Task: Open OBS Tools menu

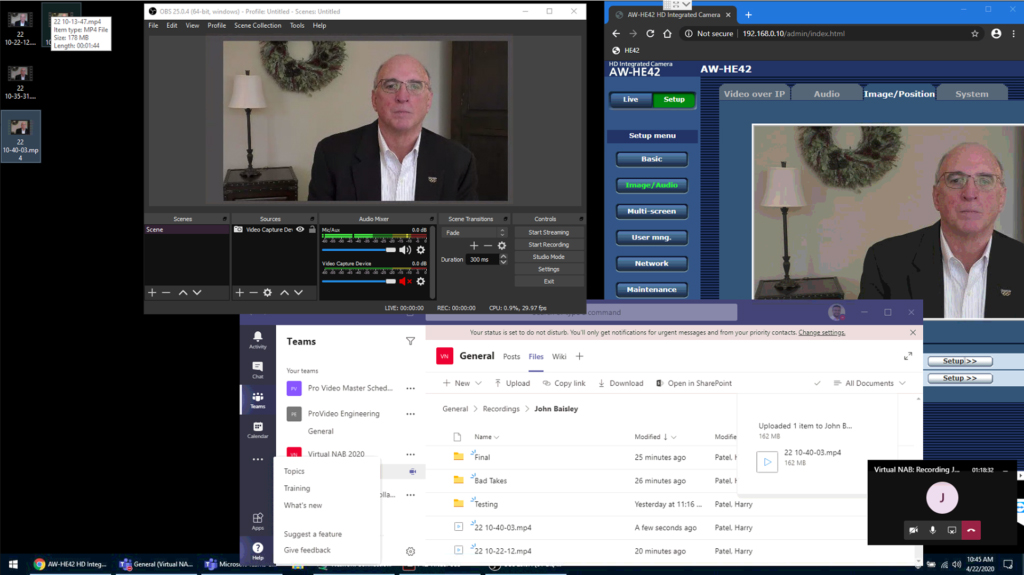Action: [296, 25]
